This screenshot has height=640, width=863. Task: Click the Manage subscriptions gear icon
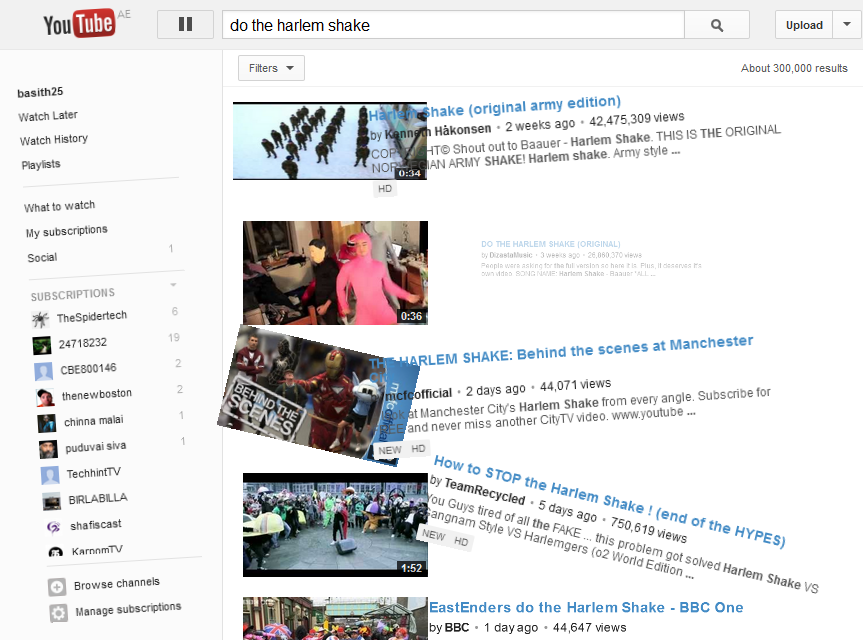tap(59, 612)
